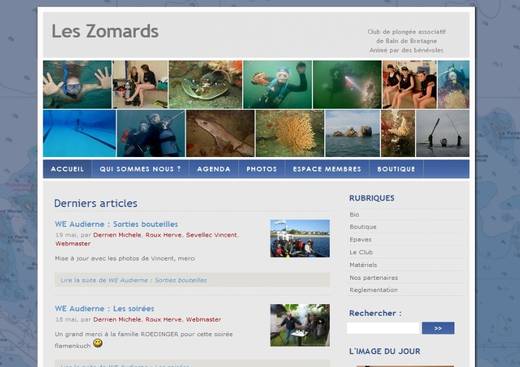The width and height of the screenshot is (520, 367).
Task: Open the QUI SOMMES NOUS ? menu
Action: coord(140,169)
